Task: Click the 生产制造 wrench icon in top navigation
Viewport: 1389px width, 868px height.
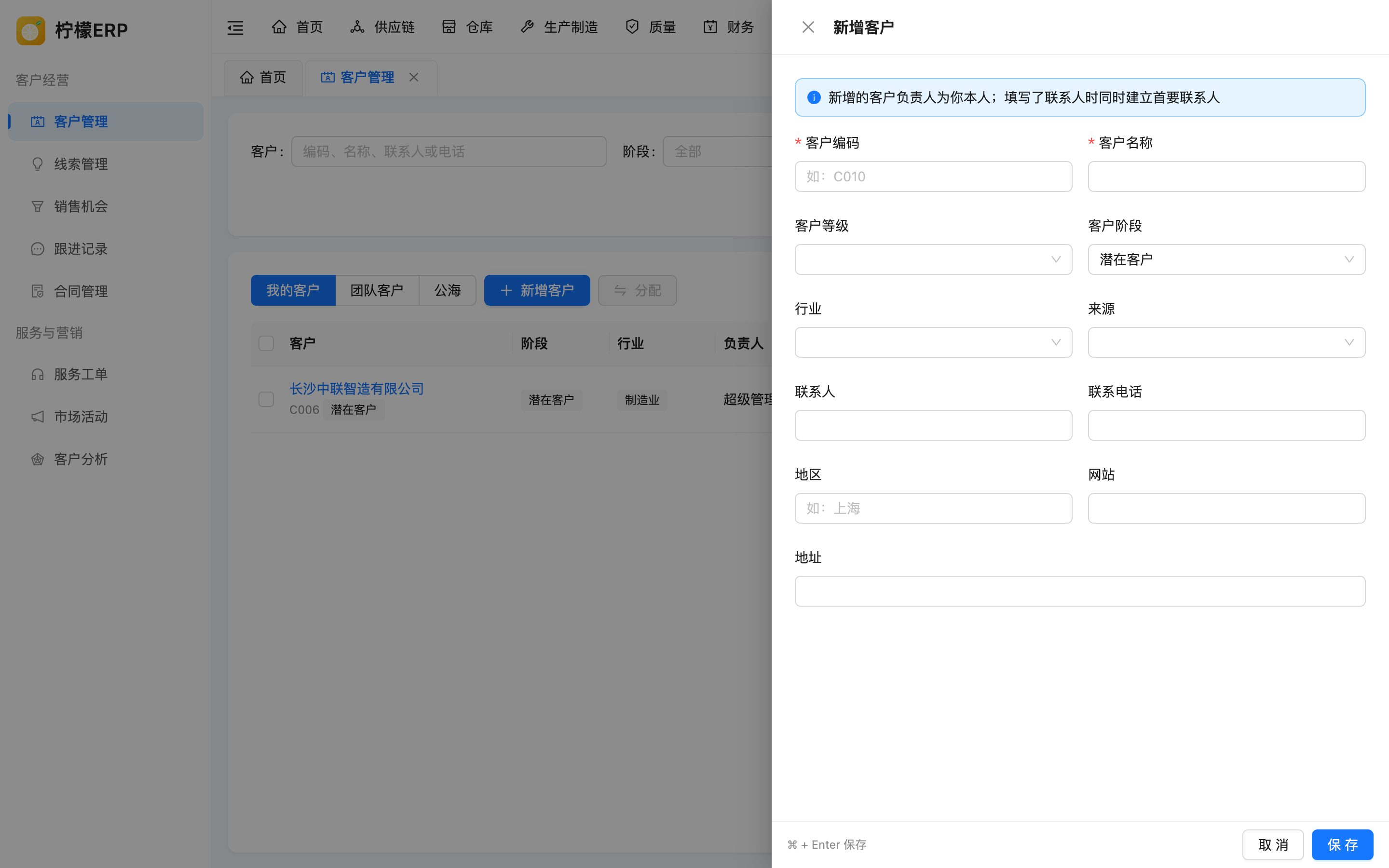Action: pyautogui.click(x=527, y=27)
